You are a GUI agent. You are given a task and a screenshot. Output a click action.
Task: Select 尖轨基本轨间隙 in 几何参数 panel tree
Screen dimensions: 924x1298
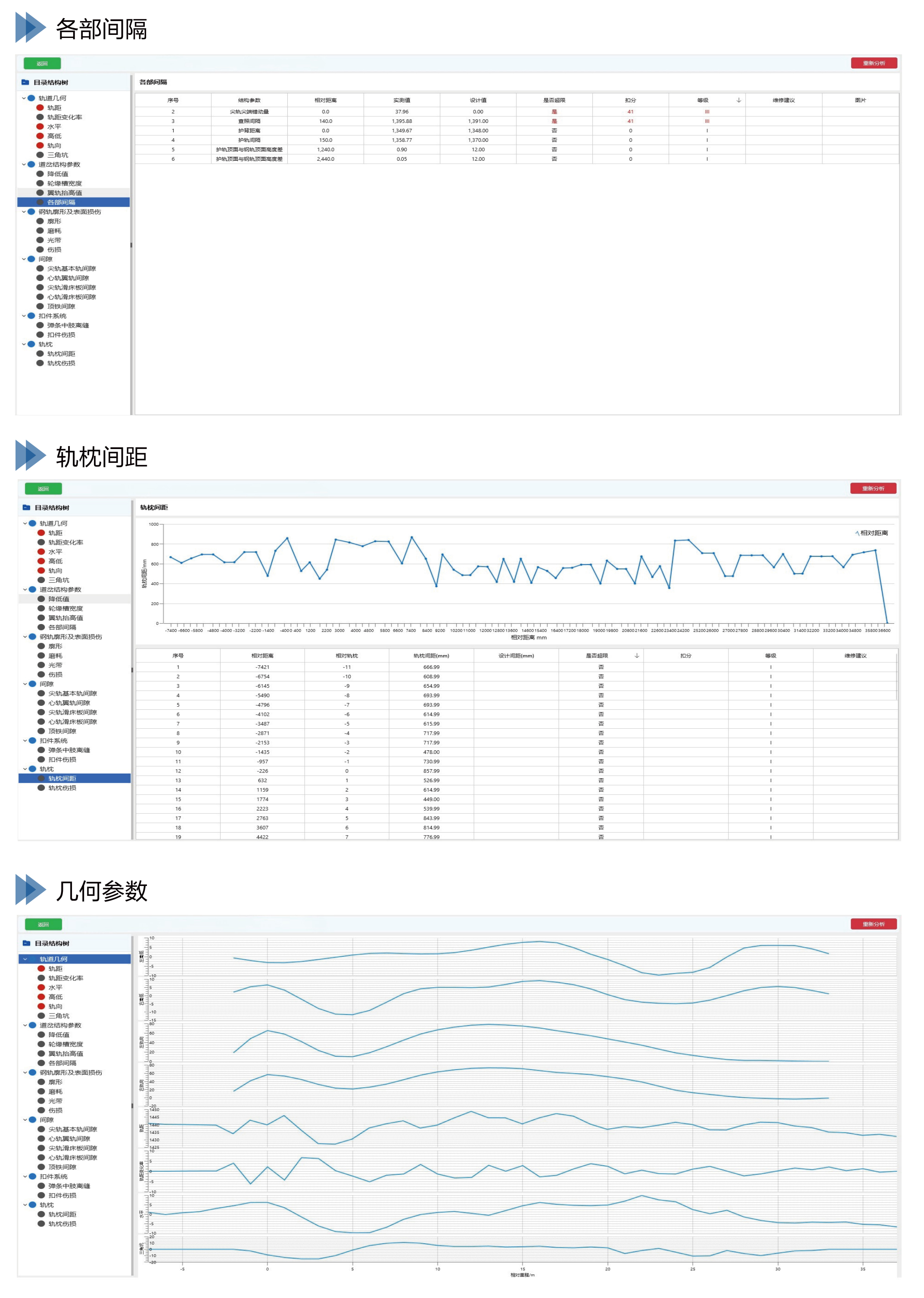click(72, 1130)
